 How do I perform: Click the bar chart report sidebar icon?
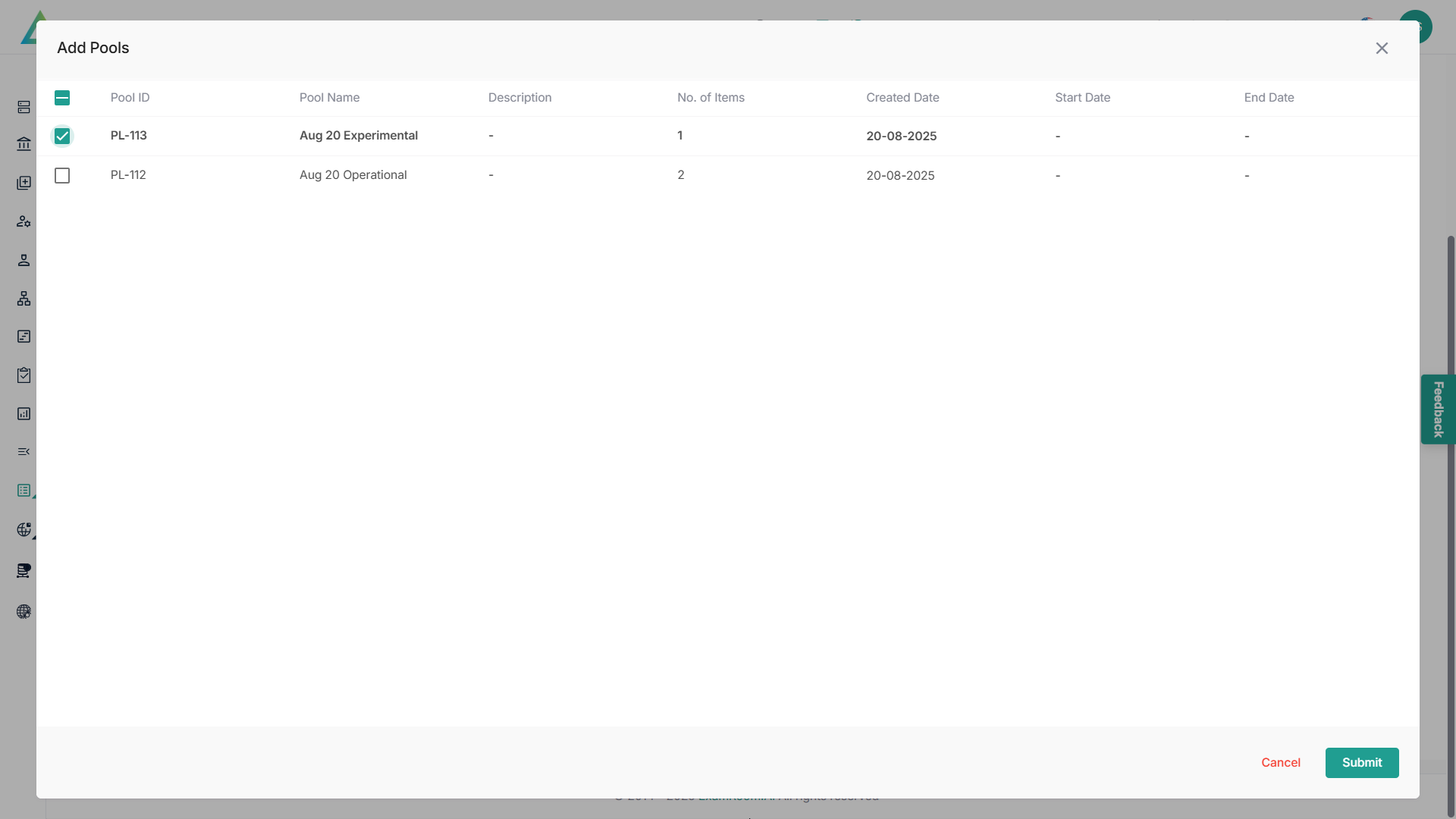pyautogui.click(x=24, y=414)
